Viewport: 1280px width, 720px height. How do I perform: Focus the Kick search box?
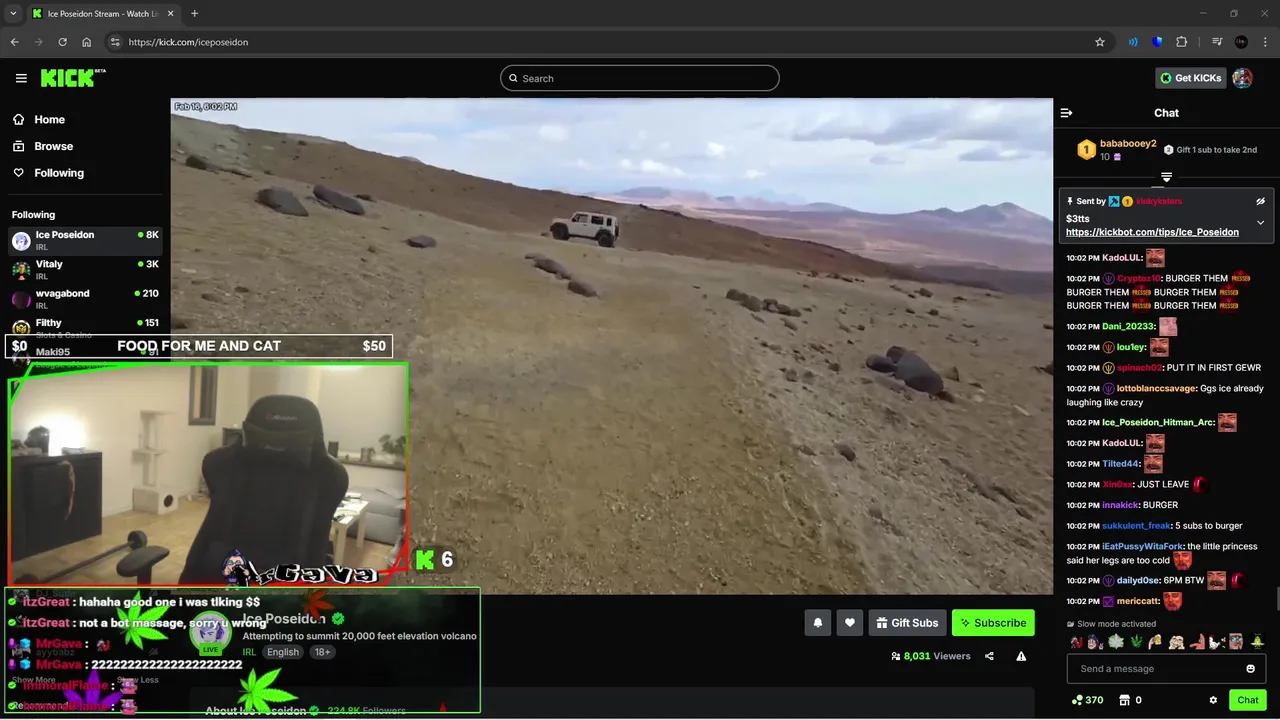click(x=640, y=78)
